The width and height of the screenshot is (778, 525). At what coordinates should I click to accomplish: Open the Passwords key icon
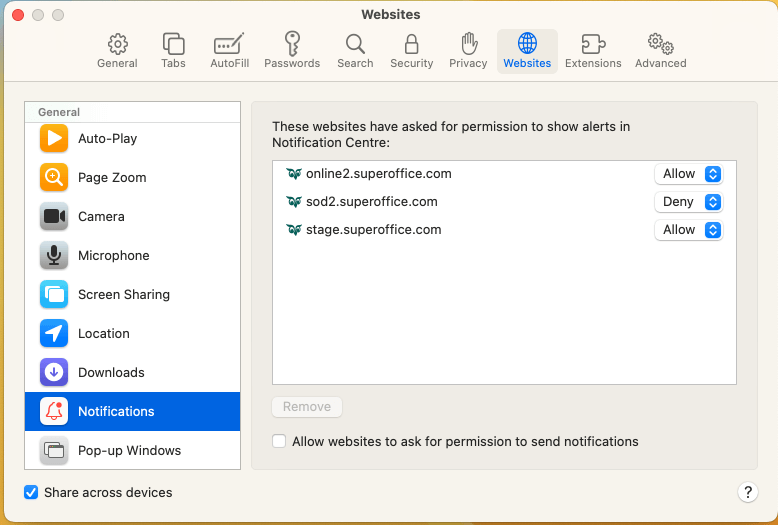[292, 44]
